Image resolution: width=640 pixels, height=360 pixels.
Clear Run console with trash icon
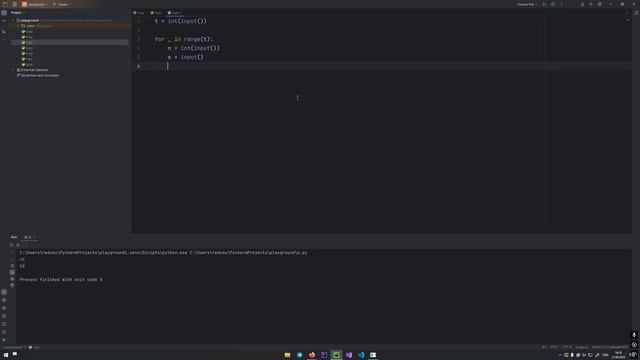[x=12, y=285]
